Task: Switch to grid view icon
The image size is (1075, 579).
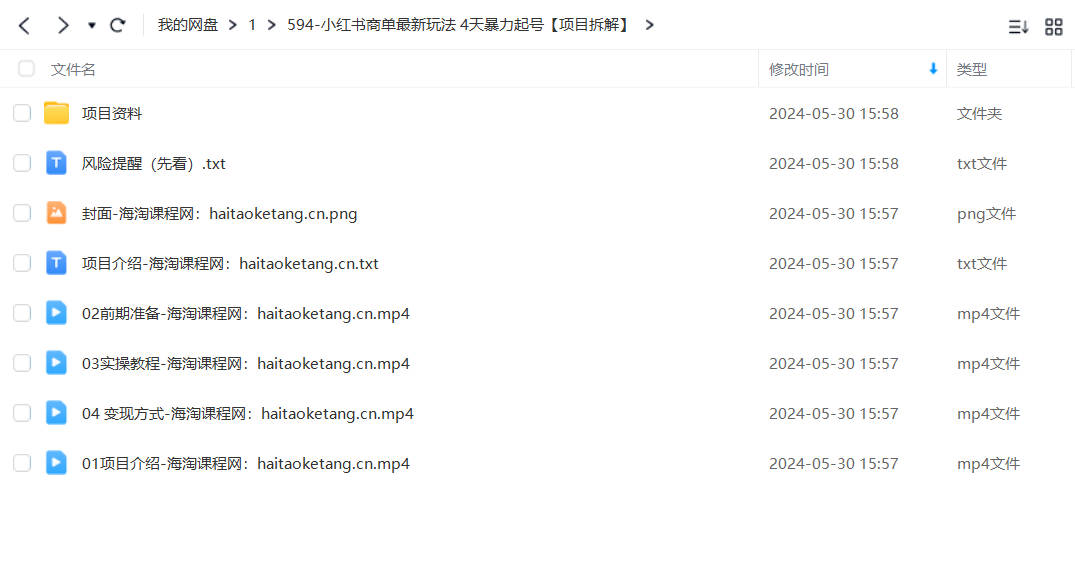Action: click(x=1054, y=27)
